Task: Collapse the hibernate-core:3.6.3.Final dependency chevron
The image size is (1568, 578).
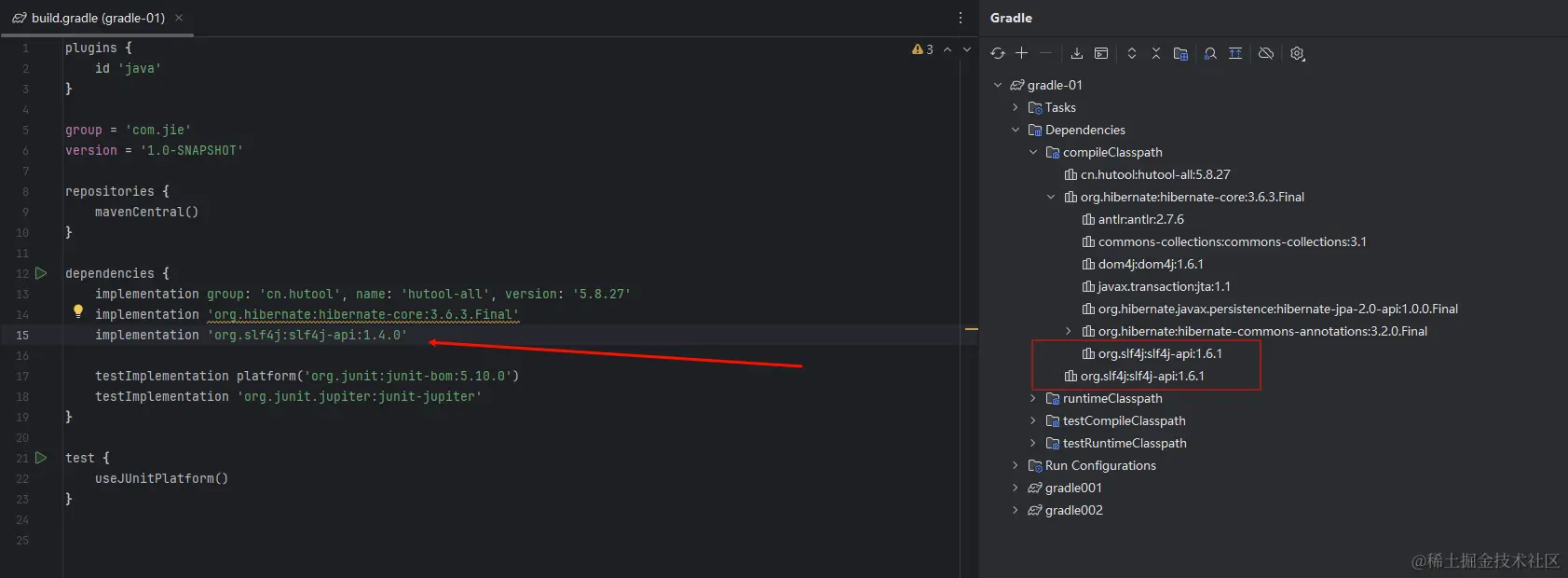Action: 1051,197
